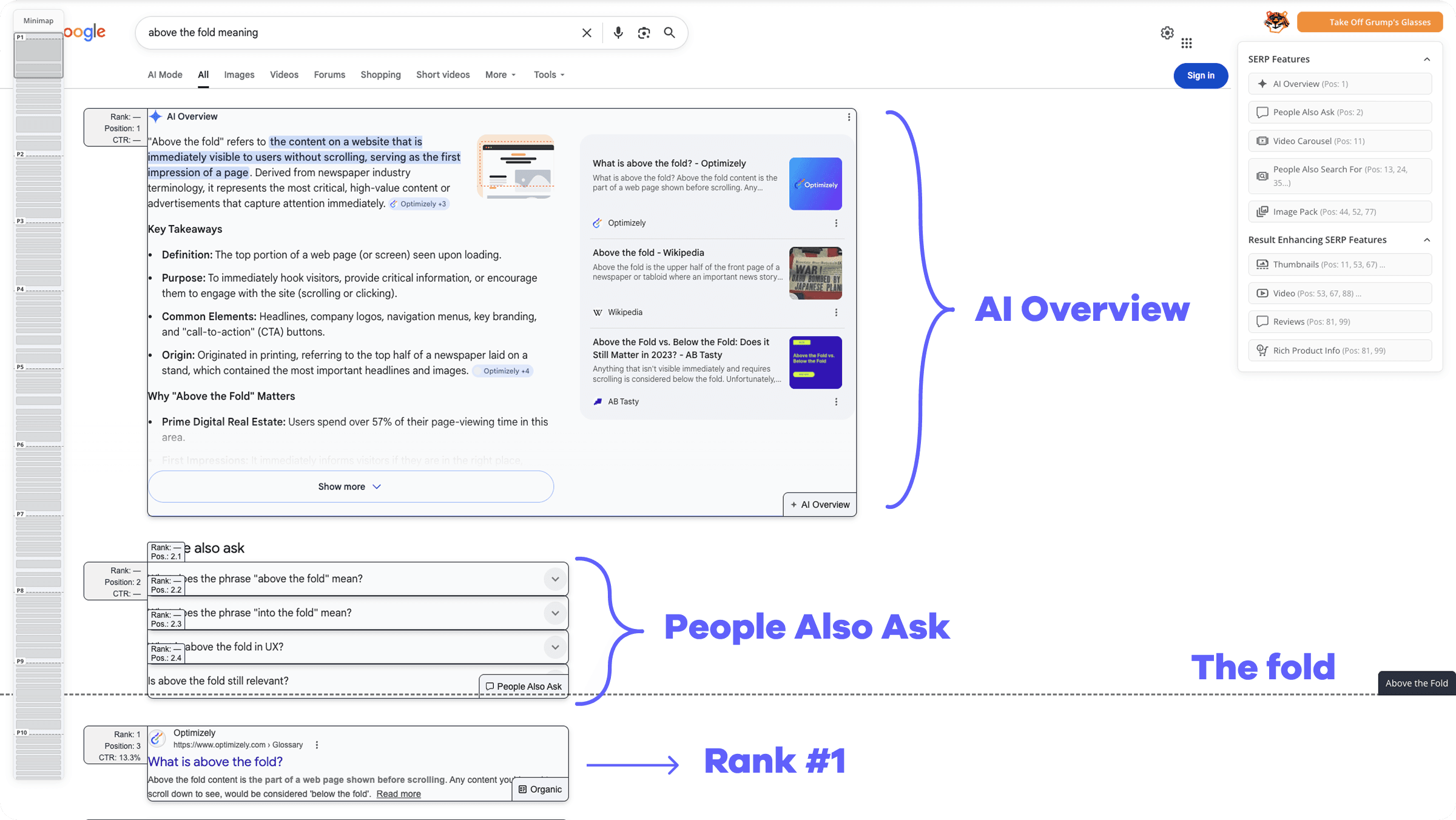Click the Optimizely +4 citation chip
The image size is (1456, 820).
(502, 371)
